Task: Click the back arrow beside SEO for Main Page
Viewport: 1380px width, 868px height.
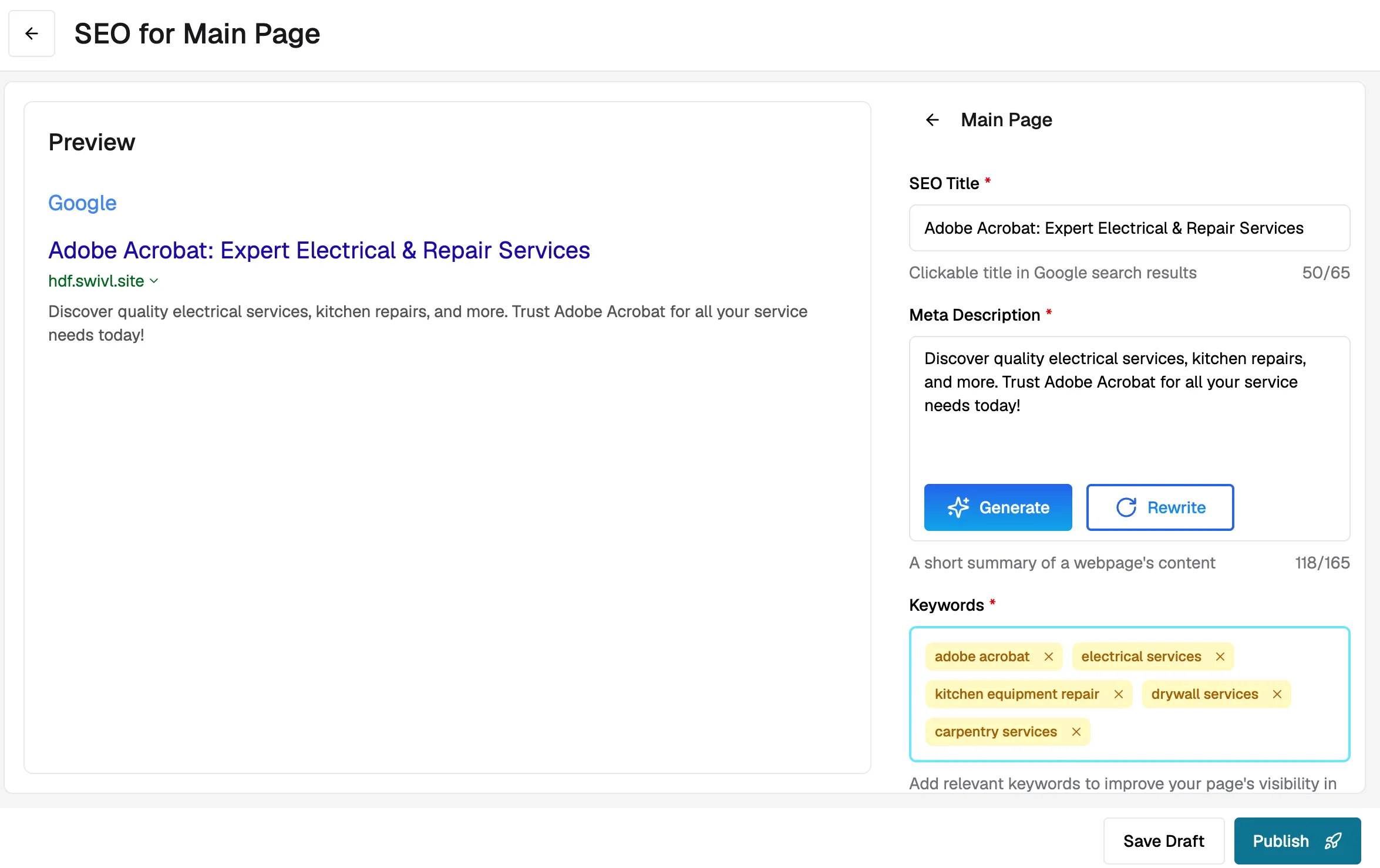Action: (32, 33)
